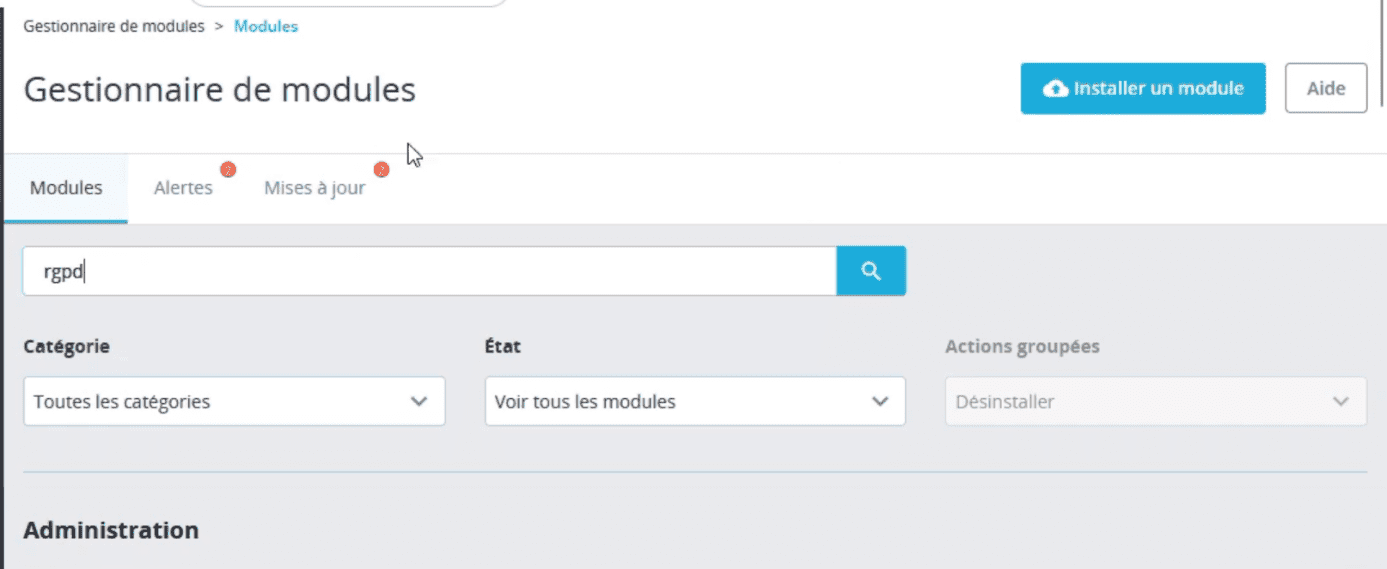The height and width of the screenshot is (569, 1387).
Task: Focus the module search field containing rgpd
Action: (x=430, y=271)
